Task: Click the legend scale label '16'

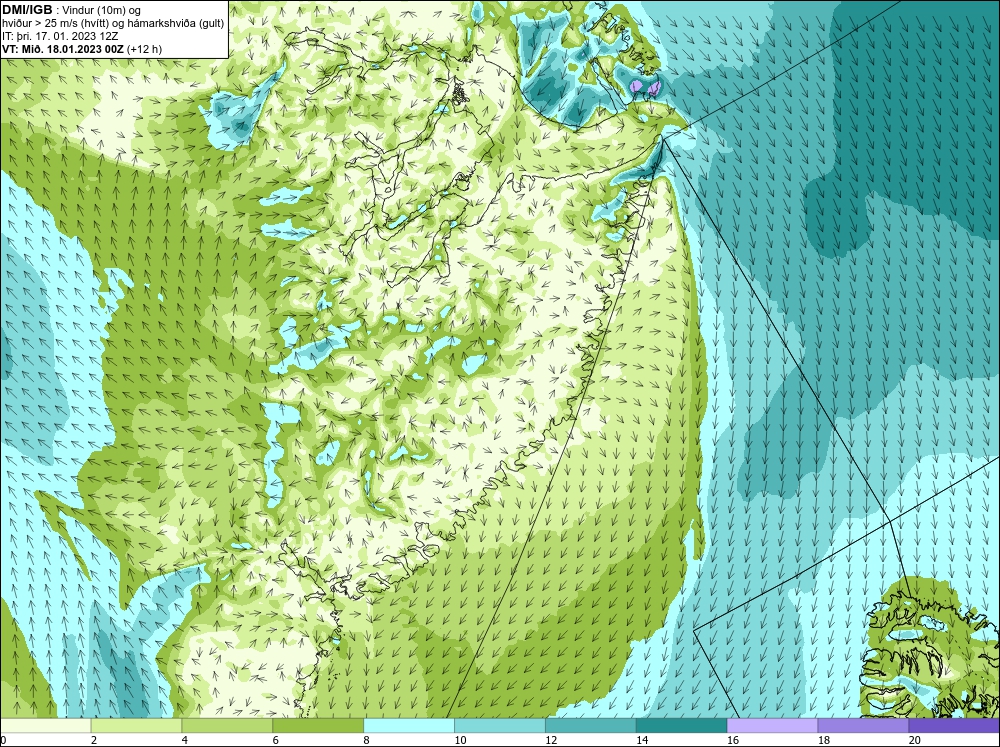Action: coord(733,740)
